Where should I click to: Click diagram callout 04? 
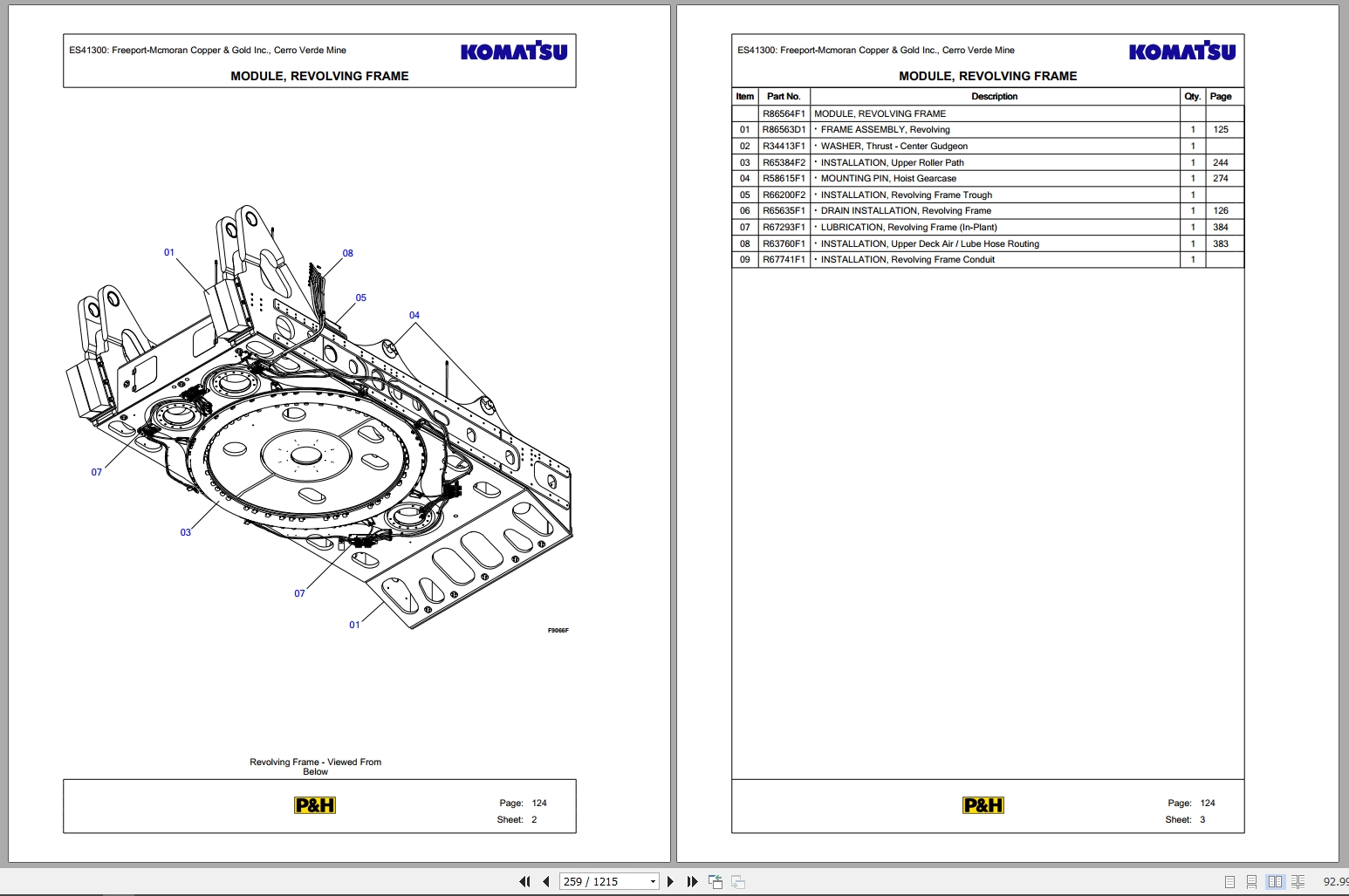[x=414, y=315]
